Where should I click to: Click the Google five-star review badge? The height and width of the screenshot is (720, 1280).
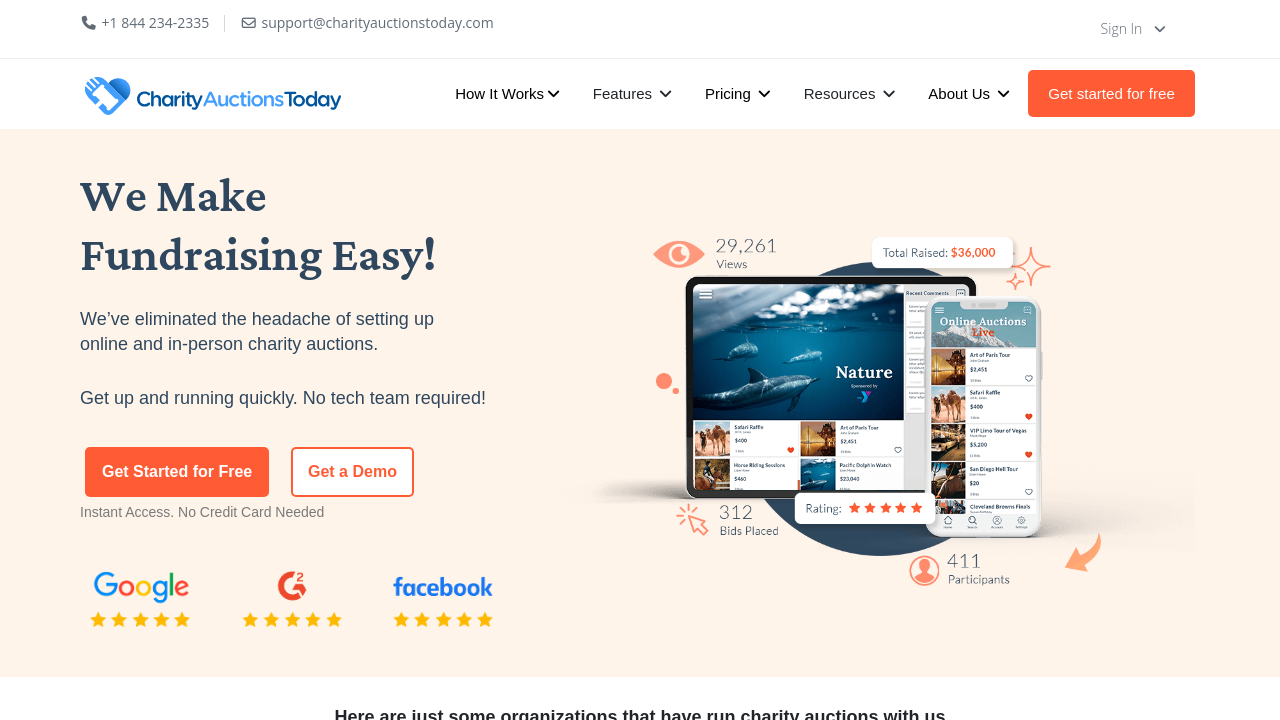141,600
